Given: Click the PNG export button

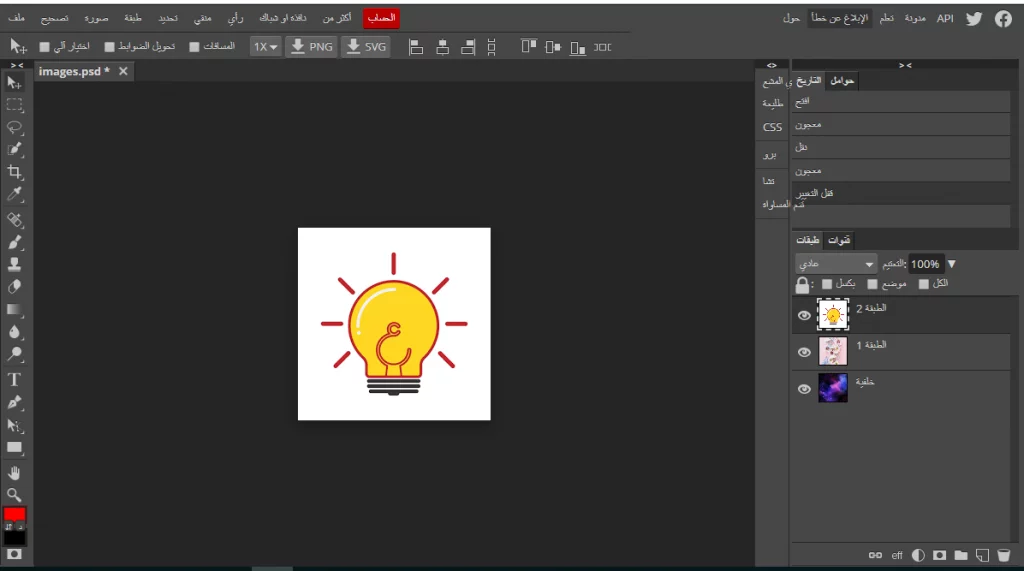Looking at the screenshot, I should (311, 47).
